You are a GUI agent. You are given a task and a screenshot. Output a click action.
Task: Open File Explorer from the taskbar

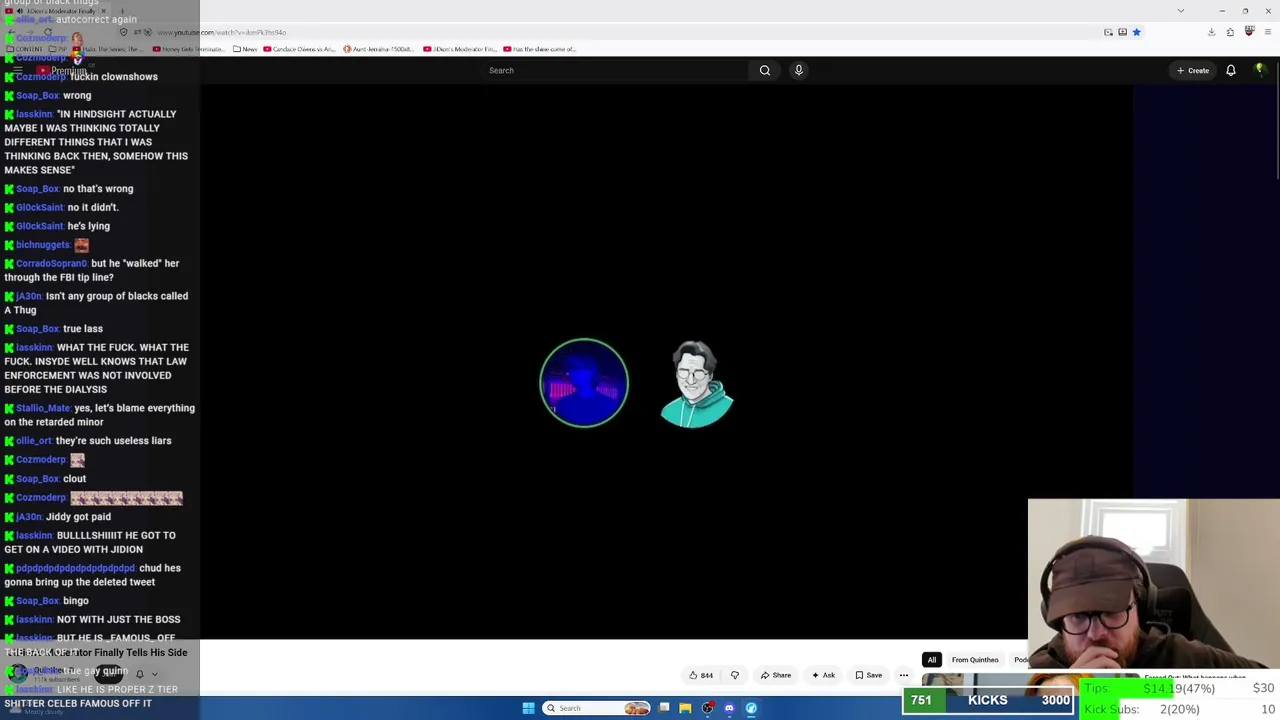pyautogui.click(x=685, y=708)
